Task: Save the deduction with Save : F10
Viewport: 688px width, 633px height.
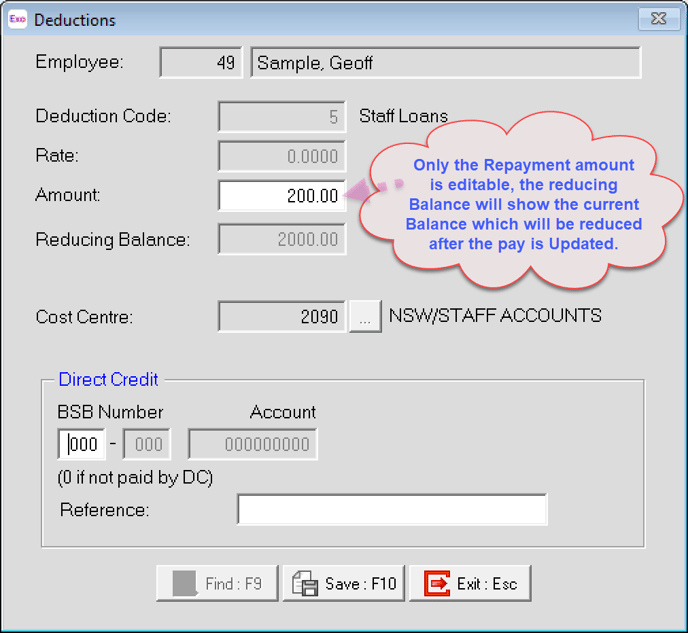Action: click(344, 583)
